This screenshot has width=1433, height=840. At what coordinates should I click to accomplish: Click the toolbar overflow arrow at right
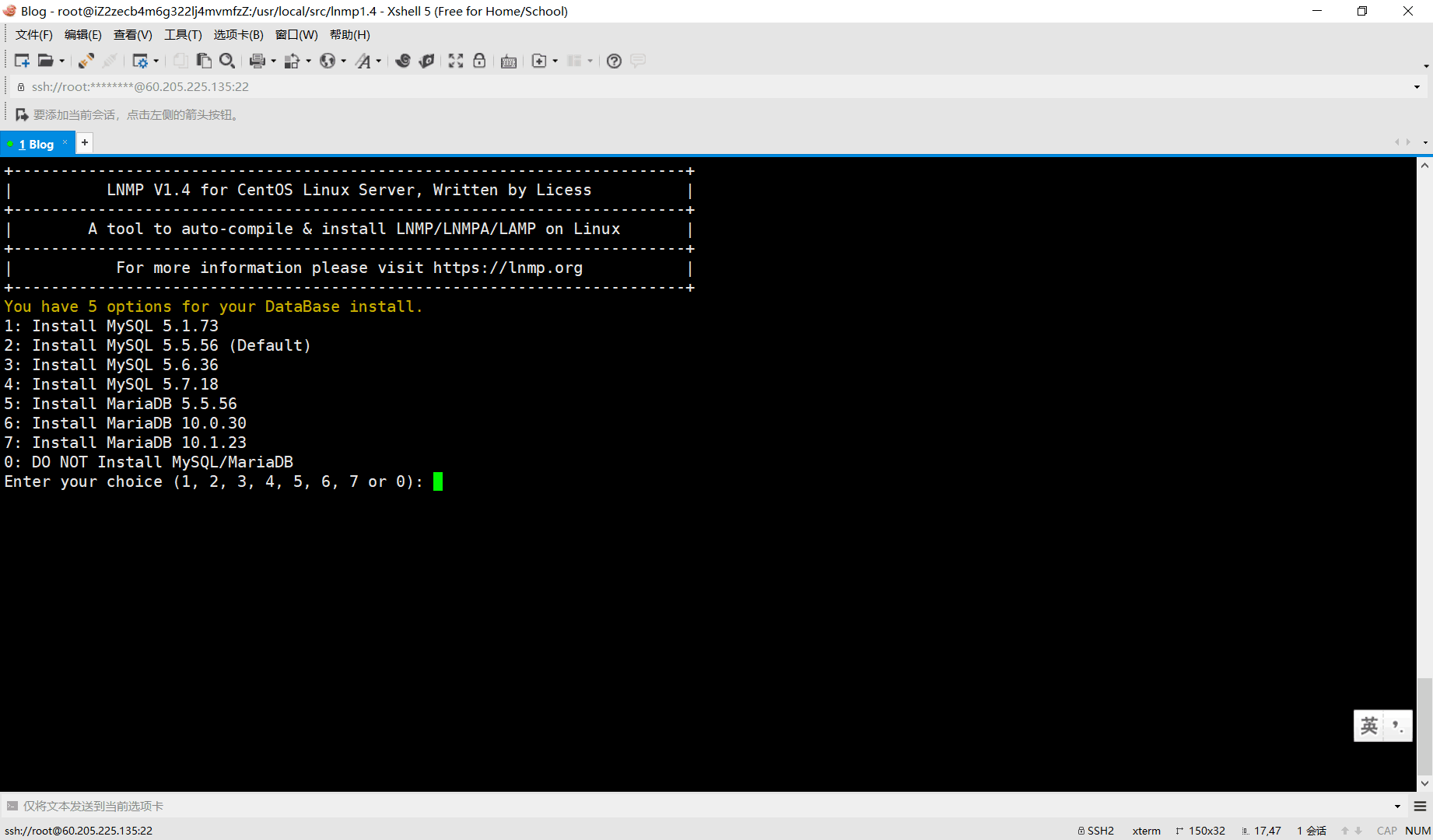coord(1426,66)
